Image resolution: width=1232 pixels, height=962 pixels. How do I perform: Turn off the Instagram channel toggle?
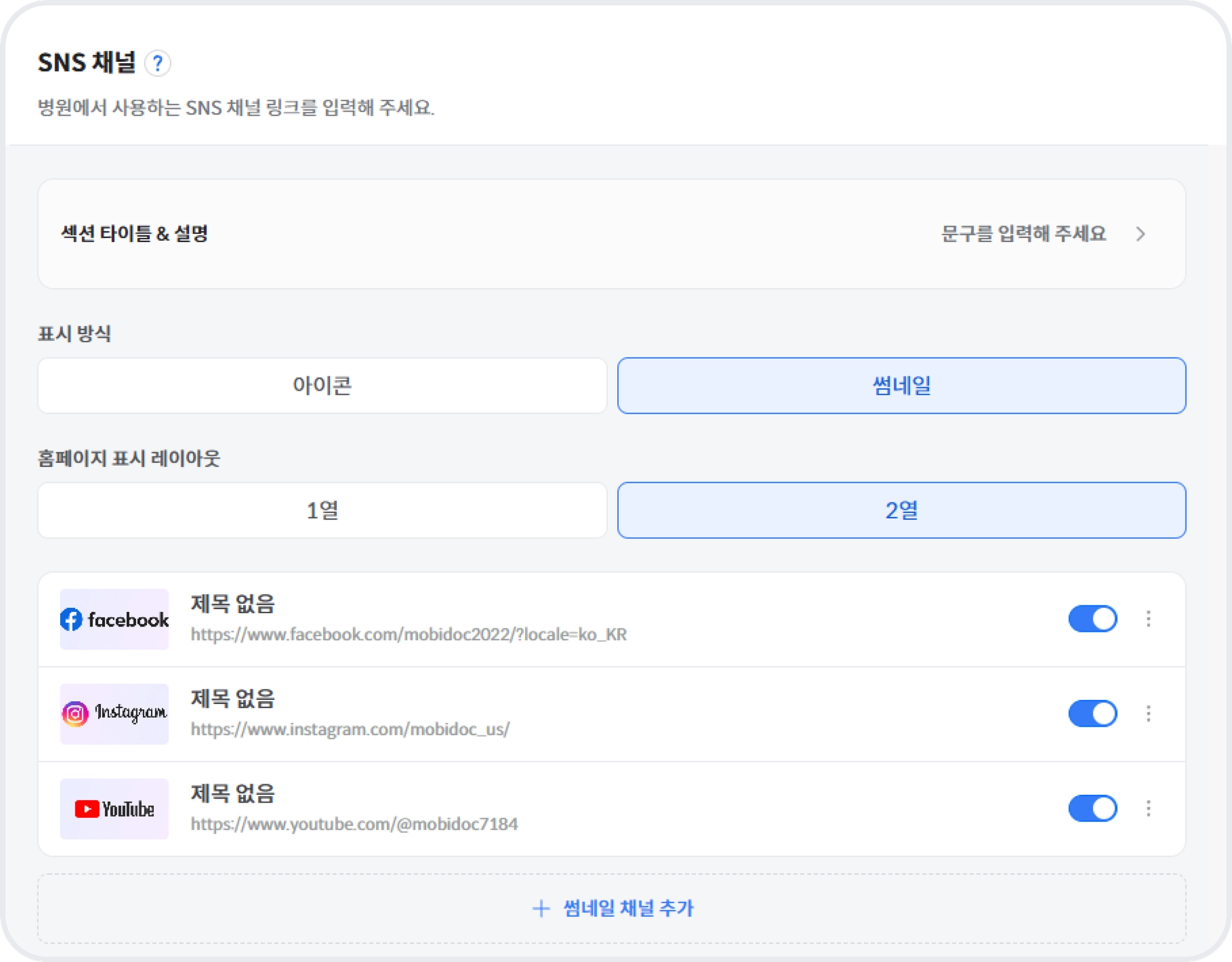(x=1092, y=714)
